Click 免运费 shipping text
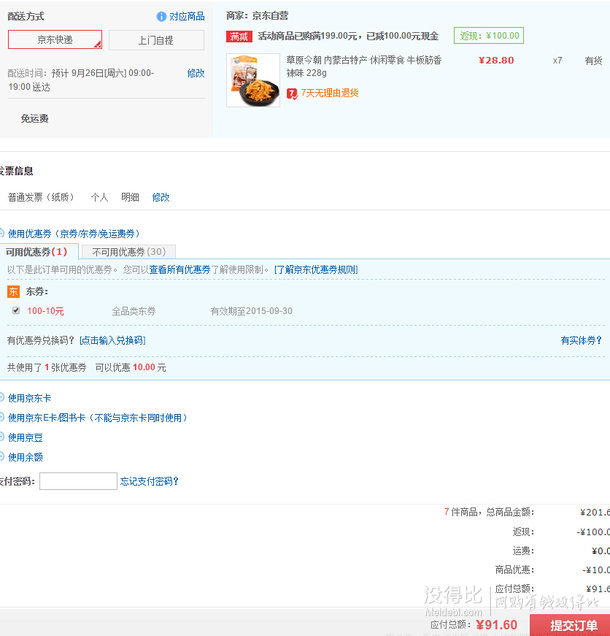The width and height of the screenshot is (610, 636). click(34, 118)
